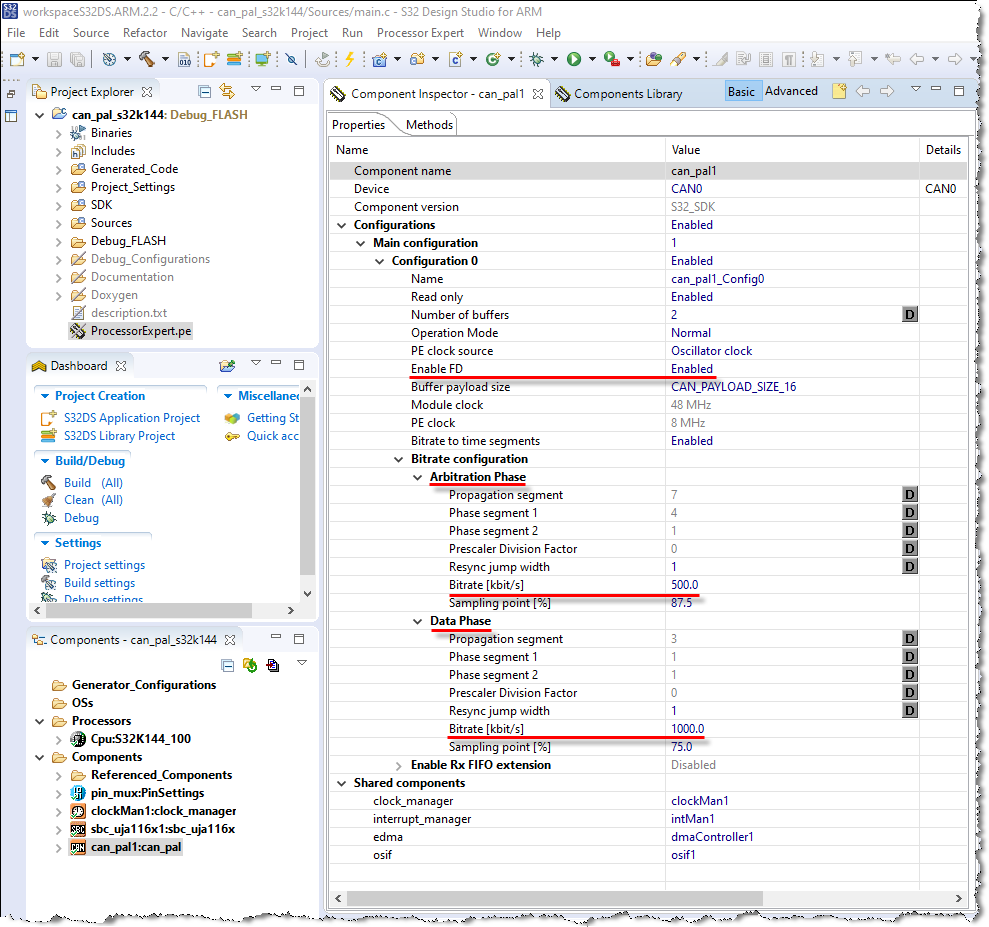The width and height of the screenshot is (989, 927).
Task: Collapse the Shared components group
Action: point(341,783)
